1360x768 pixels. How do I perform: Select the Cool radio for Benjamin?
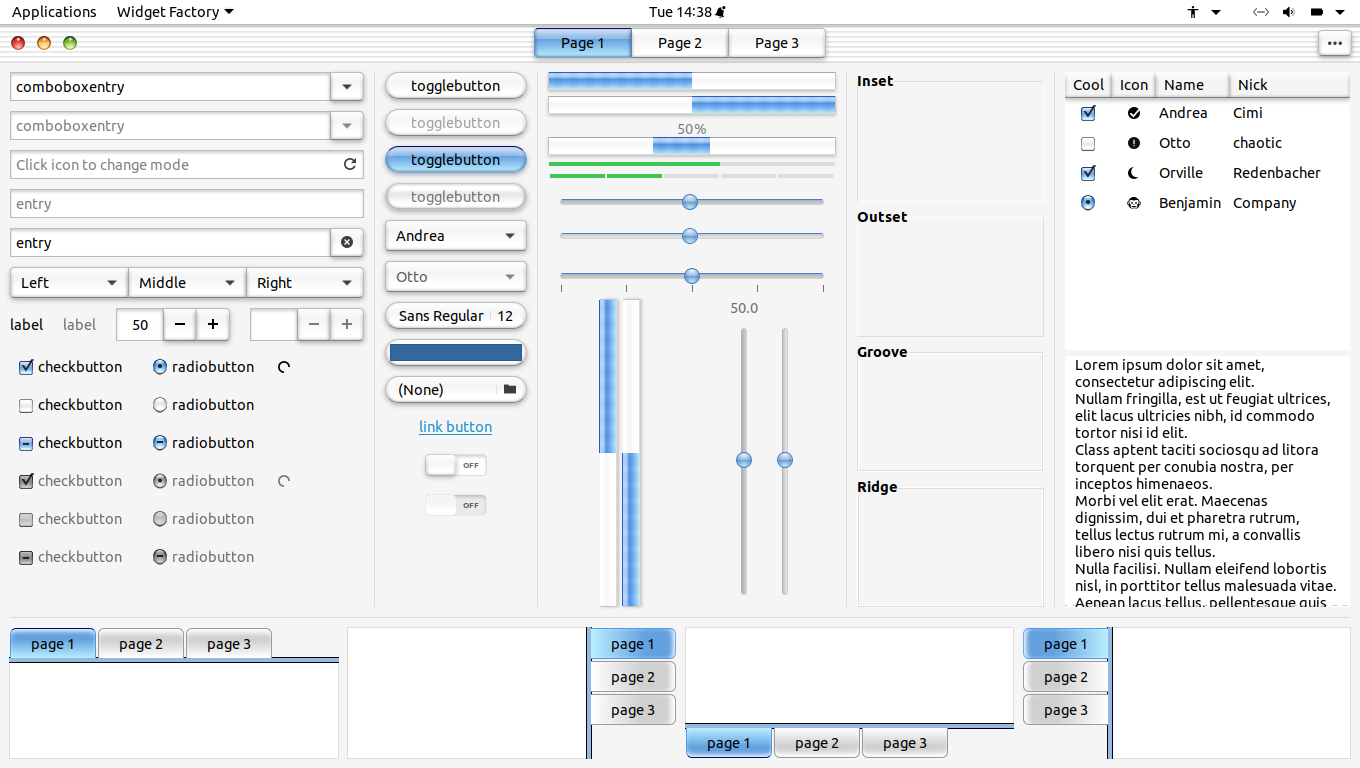point(1088,203)
